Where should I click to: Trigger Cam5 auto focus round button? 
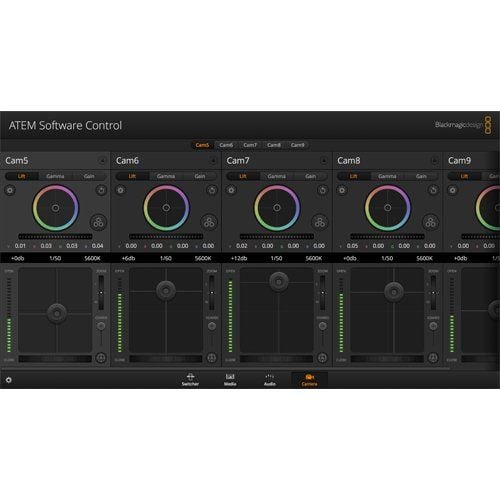tap(101, 358)
